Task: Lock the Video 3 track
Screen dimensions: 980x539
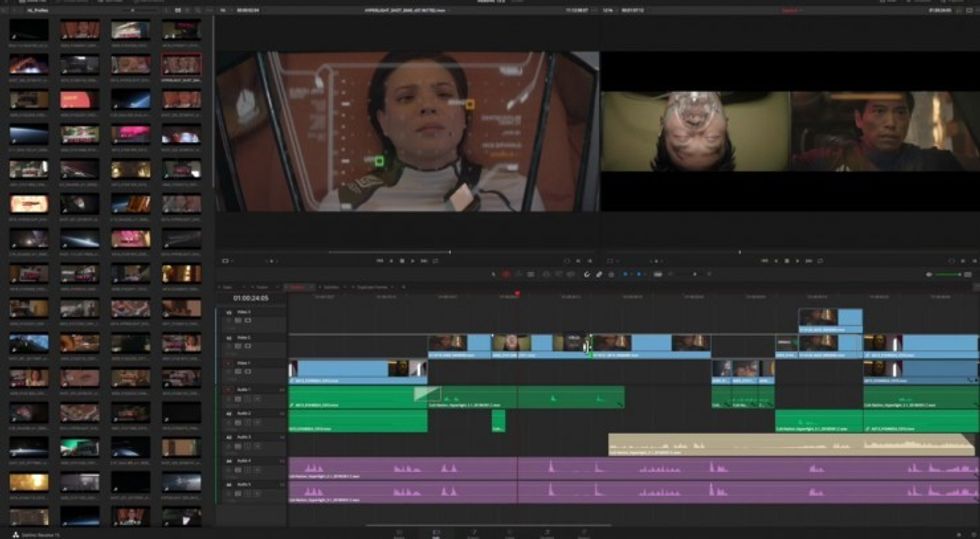Action: (229, 320)
